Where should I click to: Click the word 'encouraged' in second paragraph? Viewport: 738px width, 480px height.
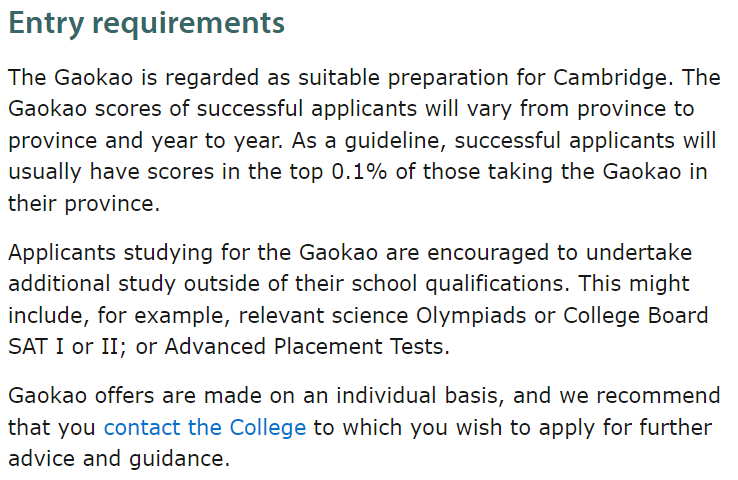(x=488, y=253)
